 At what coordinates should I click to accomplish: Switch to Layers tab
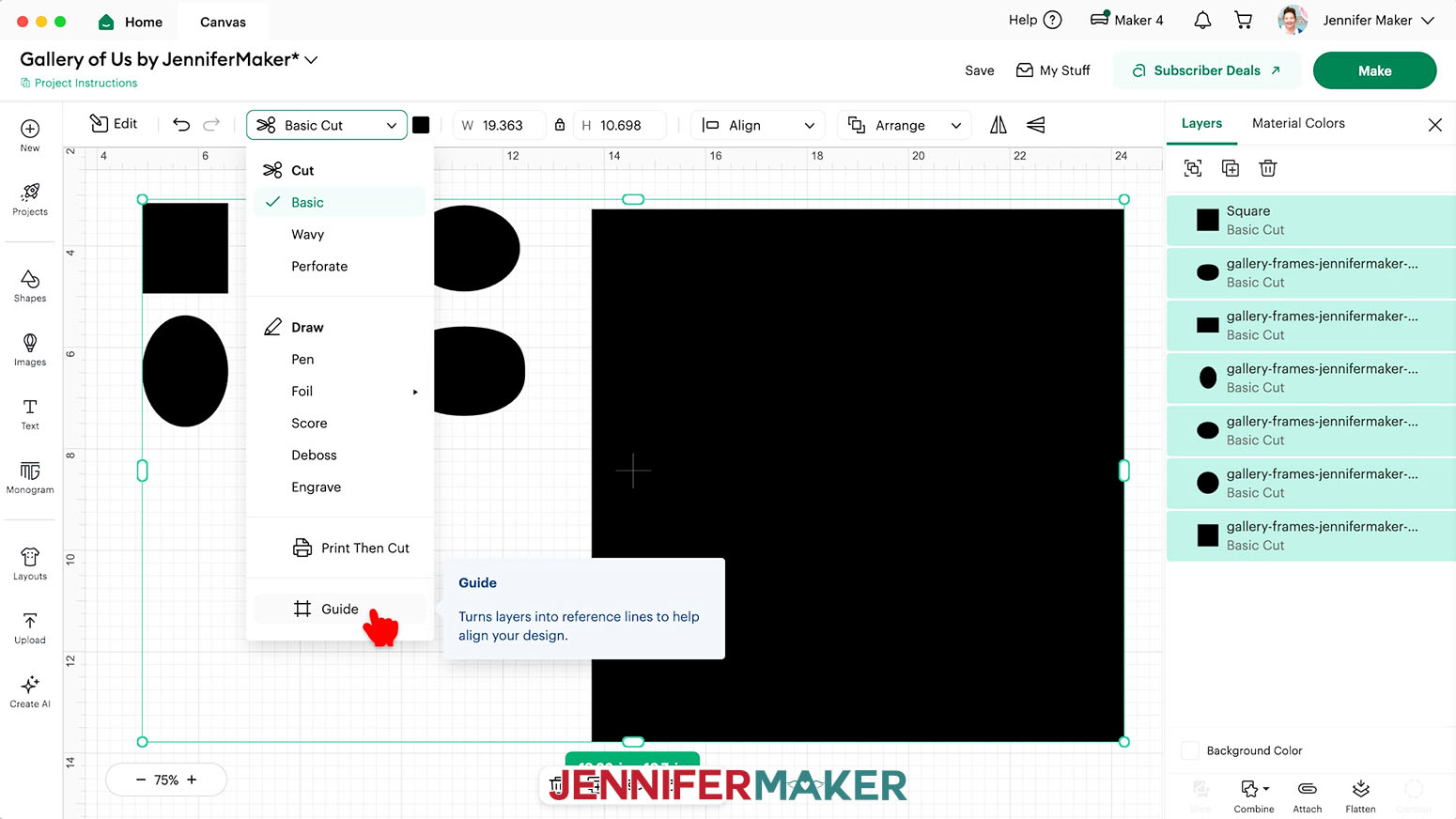(x=1201, y=123)
